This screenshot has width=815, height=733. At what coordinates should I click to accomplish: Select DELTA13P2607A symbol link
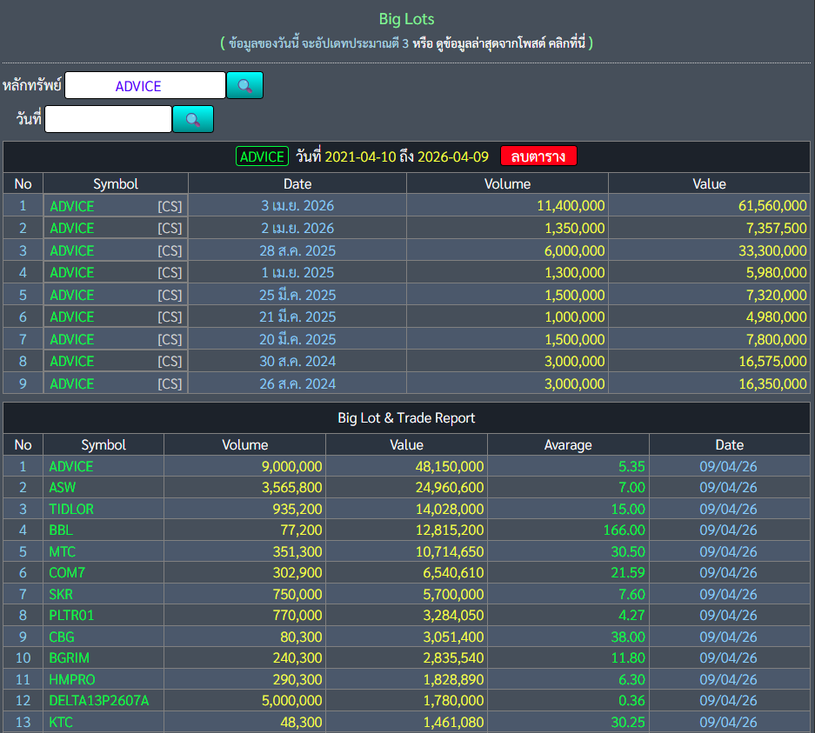click(x=98, y=700)
